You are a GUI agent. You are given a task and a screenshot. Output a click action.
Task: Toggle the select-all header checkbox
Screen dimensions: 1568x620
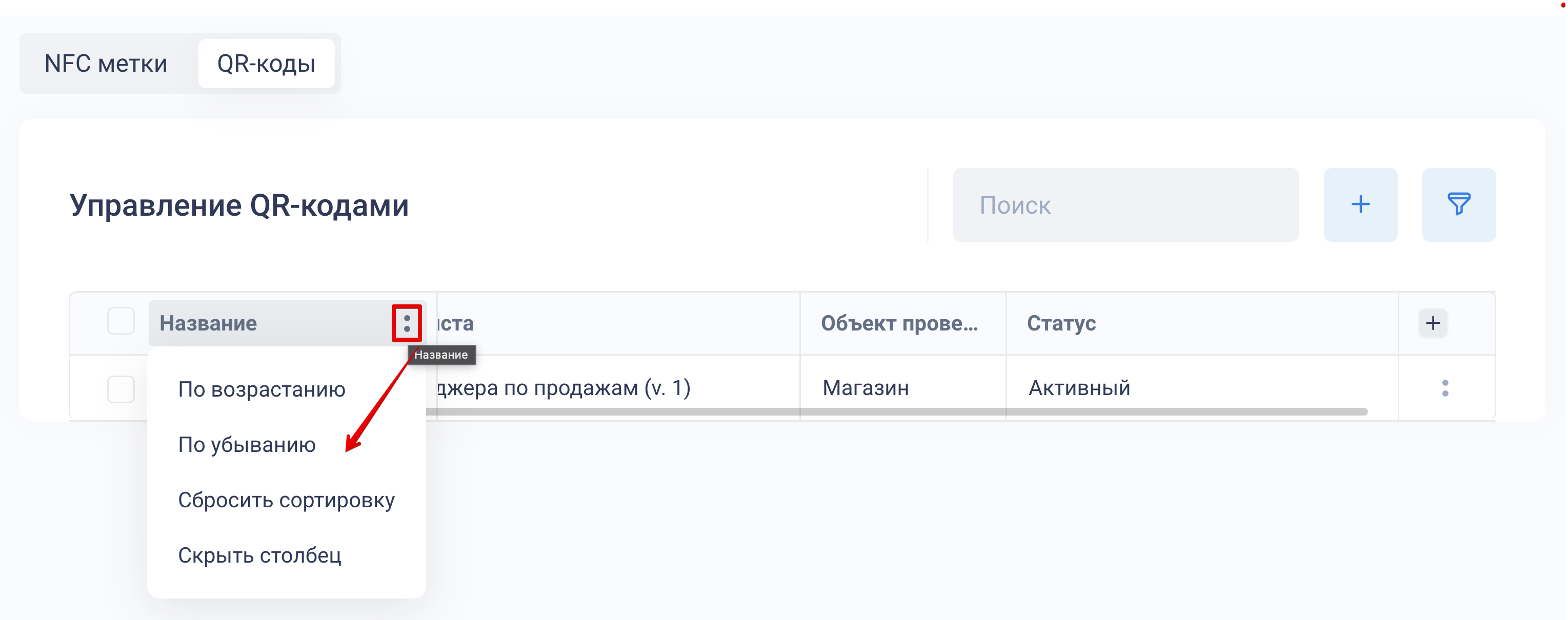(x=120, y=321)
